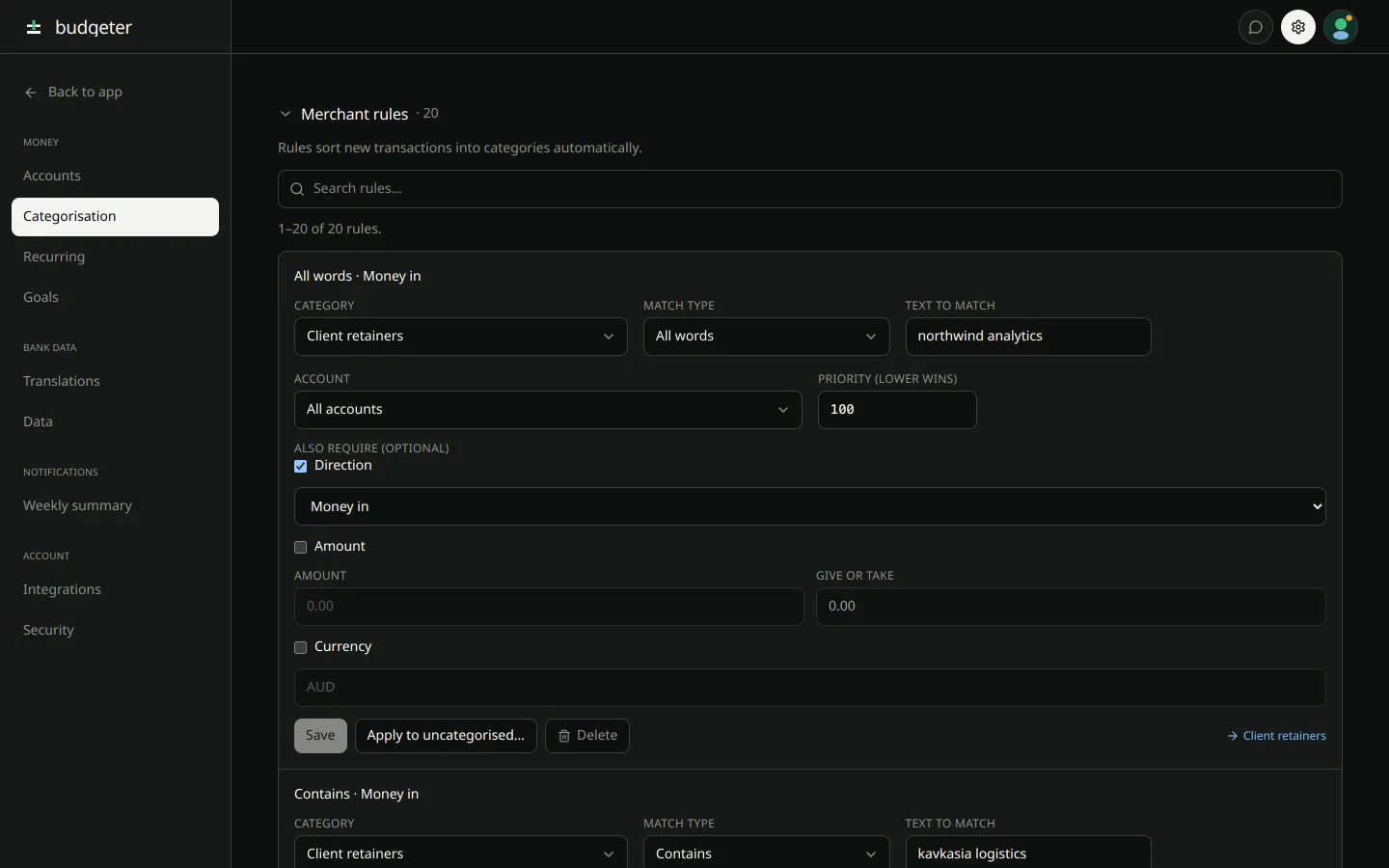The width and height of the screenshot is (1389, 868).
Task: Open Recurring in sidebar
Action: tap(115, 257)
